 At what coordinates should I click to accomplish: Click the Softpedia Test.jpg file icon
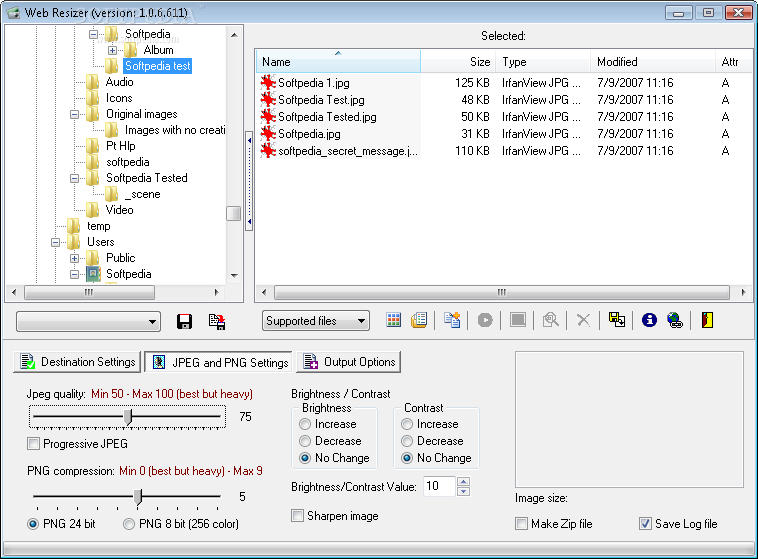pos(268,100)
